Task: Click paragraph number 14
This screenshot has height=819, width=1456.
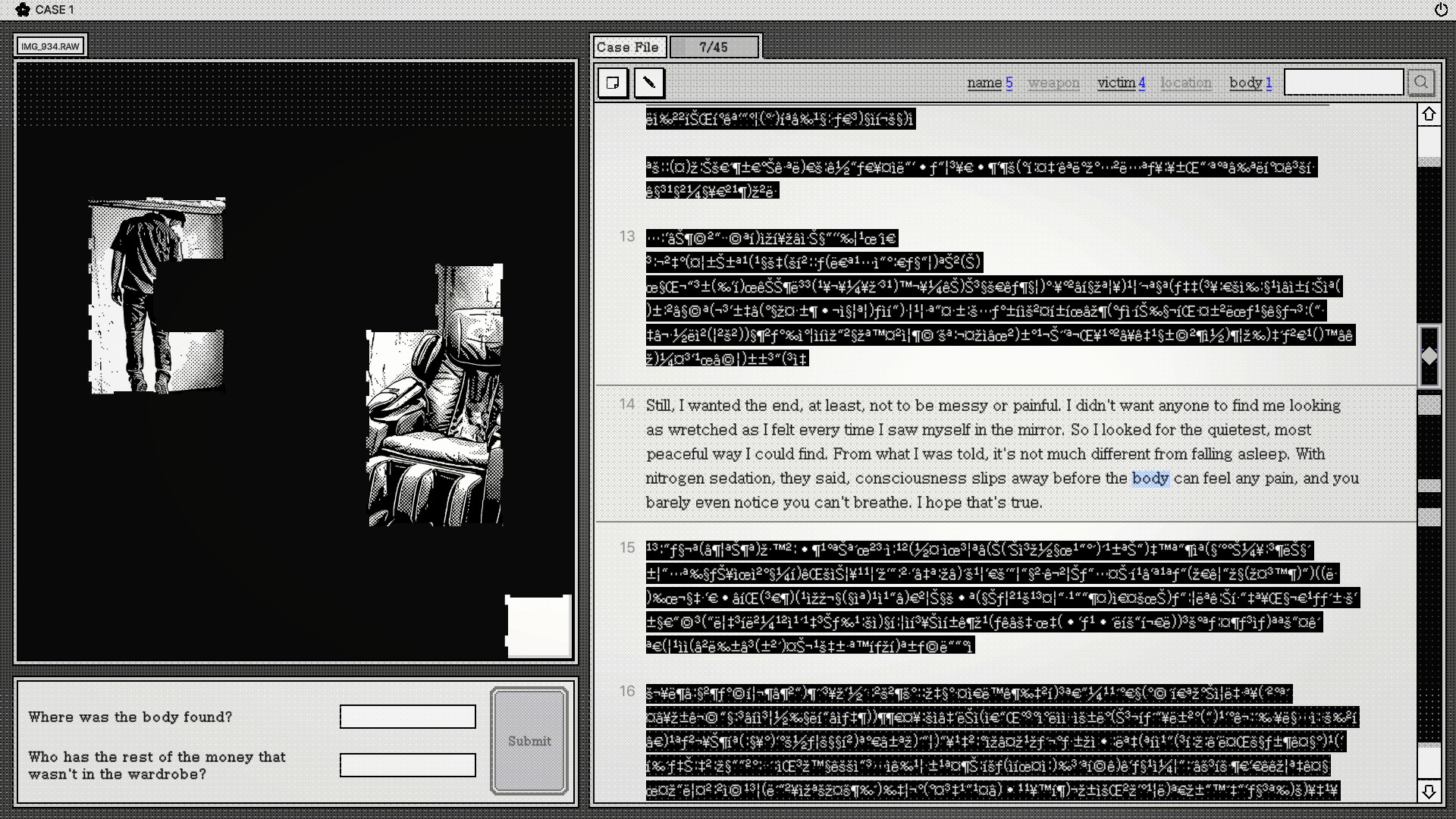Action: click(x=626, y=404)
